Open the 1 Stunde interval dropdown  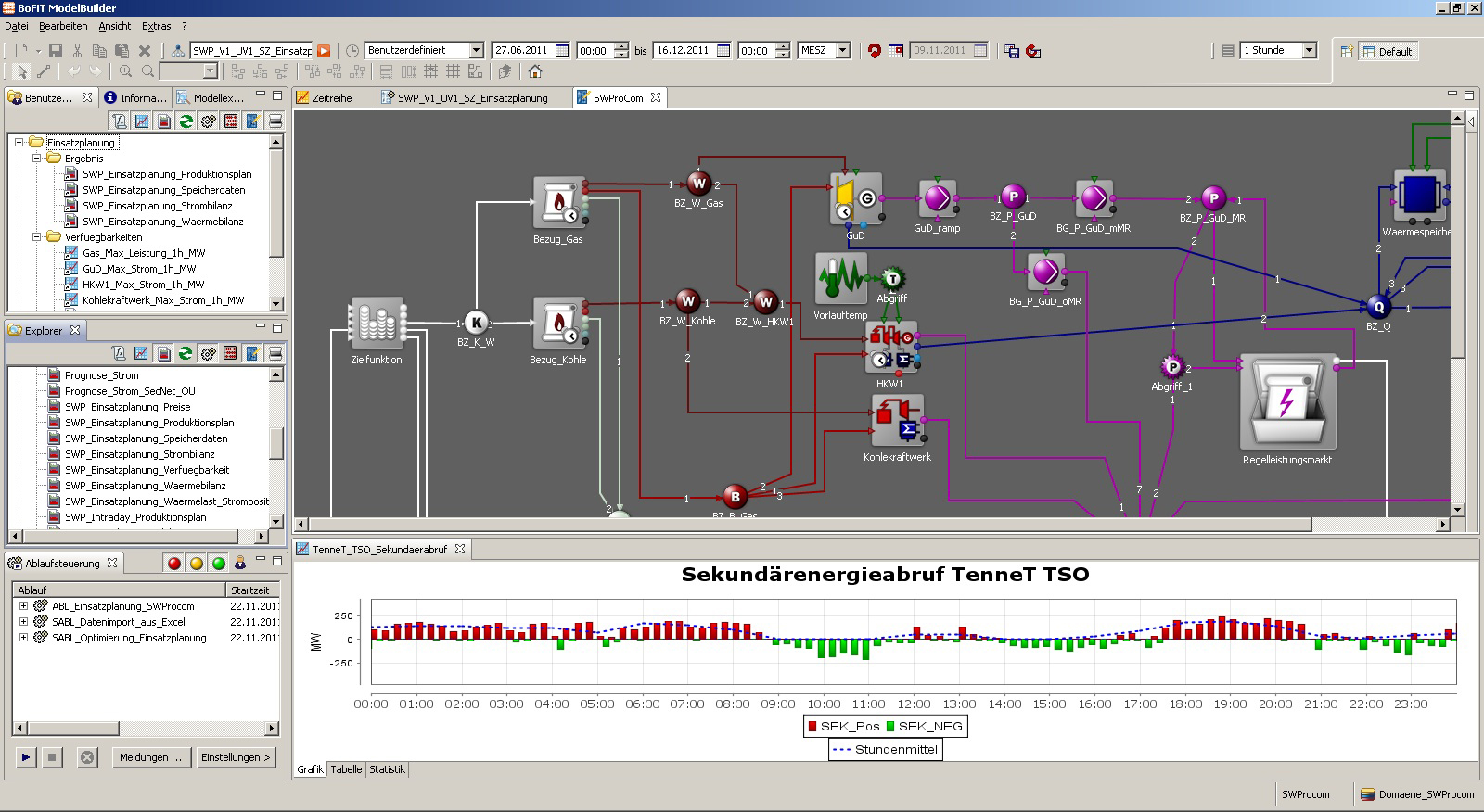[x=1309, y=50]
